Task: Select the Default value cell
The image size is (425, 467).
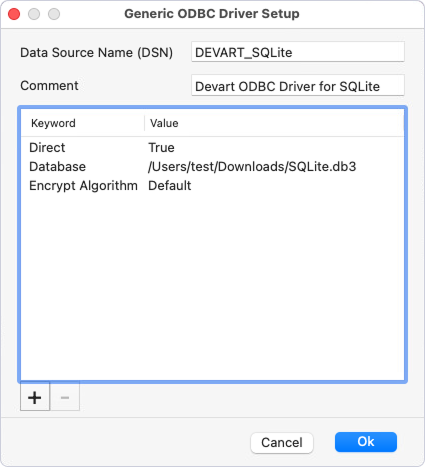Action: (x=170, y=185)
